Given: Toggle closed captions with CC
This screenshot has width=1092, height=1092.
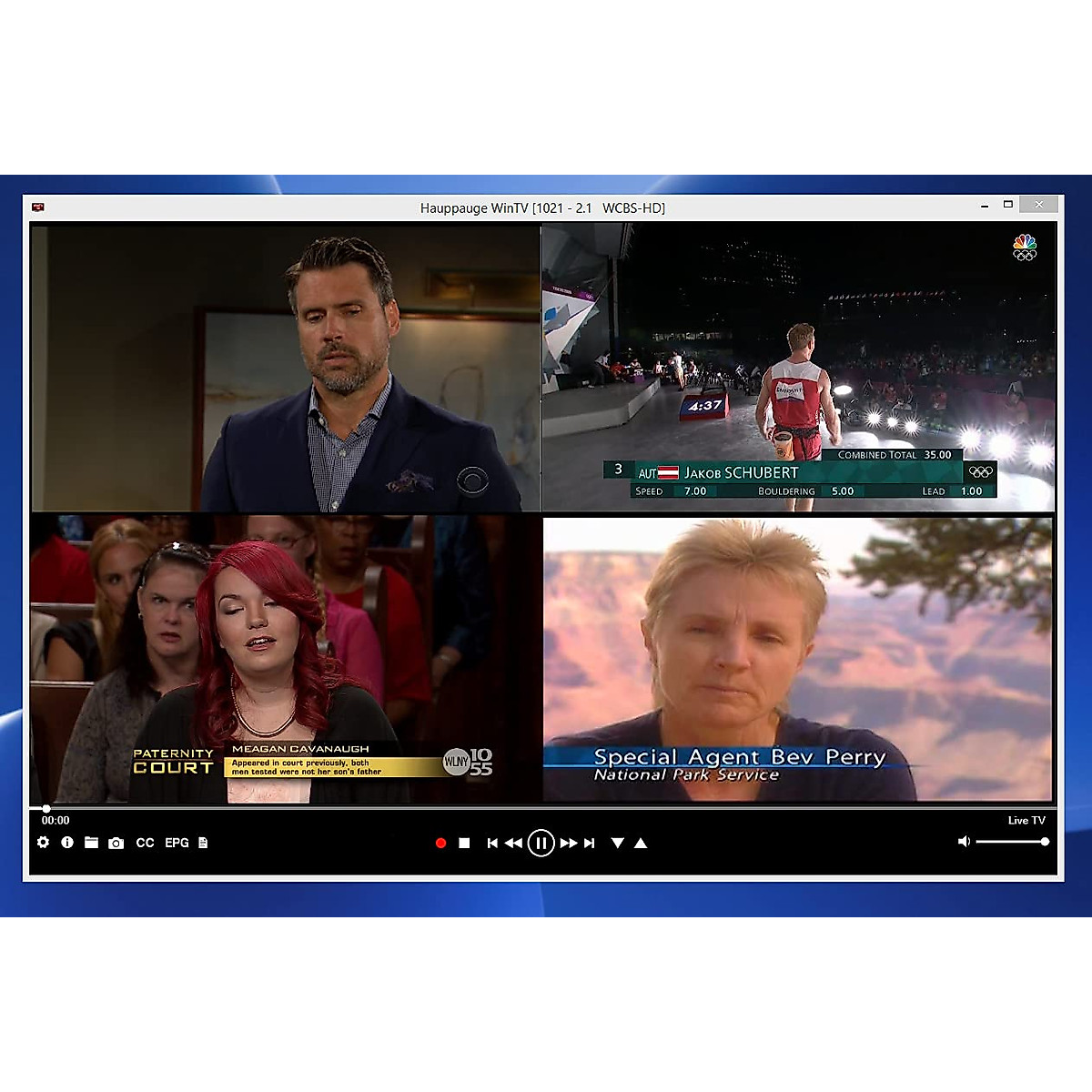Looking at the screenshot, I should tap(145, 843).
